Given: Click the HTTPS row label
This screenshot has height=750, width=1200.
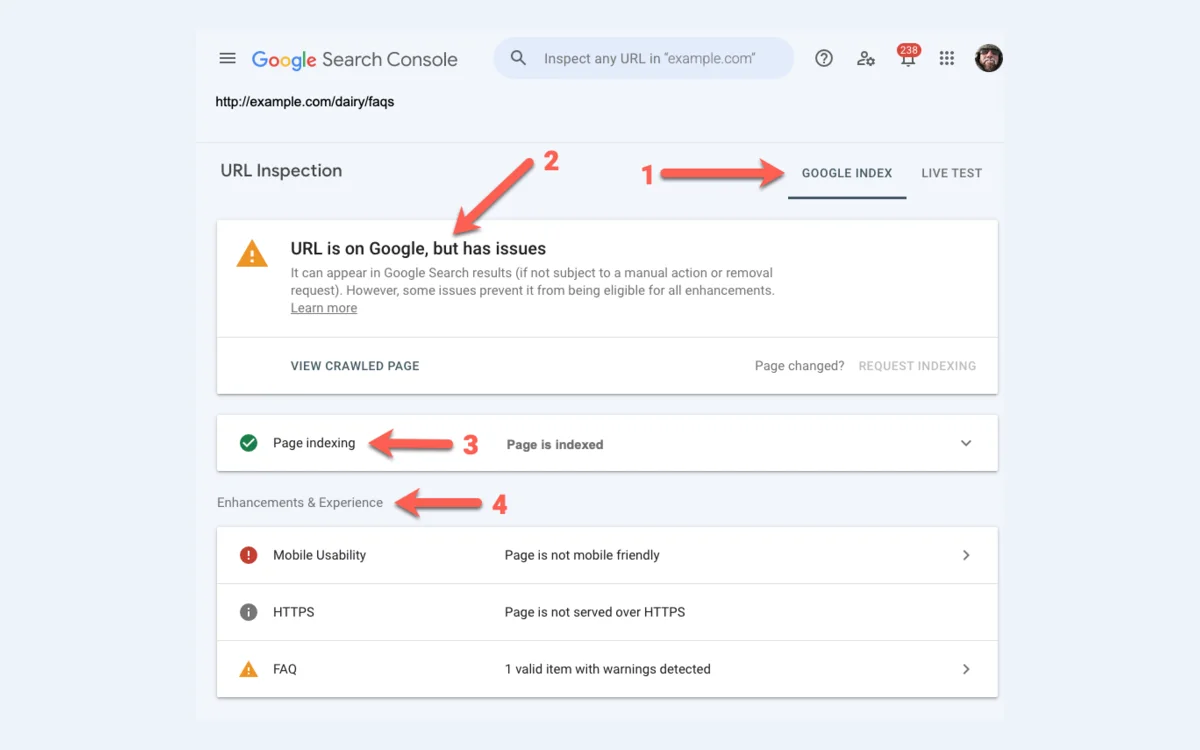Looking at the screenshot, I should pos(294,612).
